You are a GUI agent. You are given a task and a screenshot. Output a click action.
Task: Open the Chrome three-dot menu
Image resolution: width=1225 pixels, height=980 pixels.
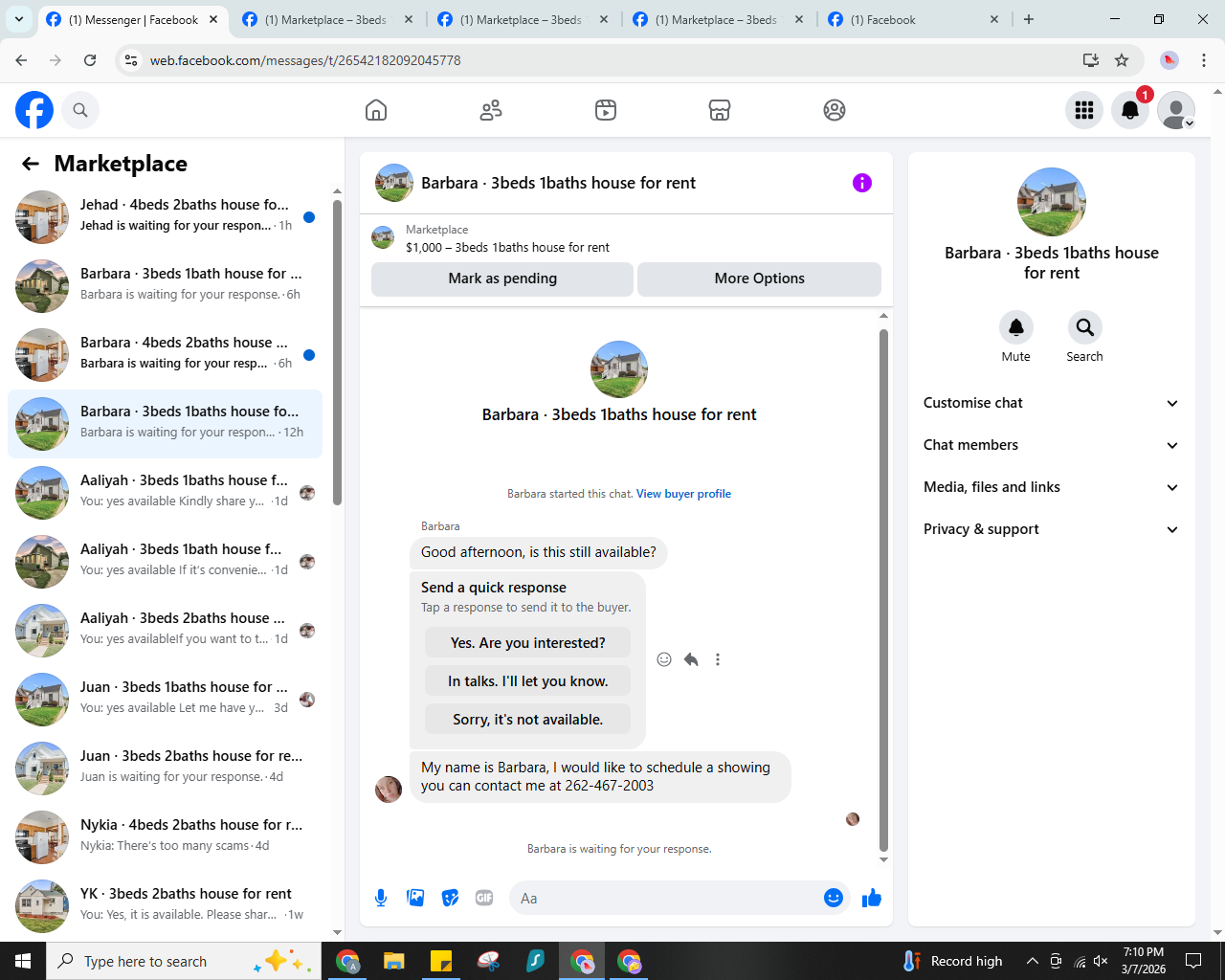coord(1204,60)
